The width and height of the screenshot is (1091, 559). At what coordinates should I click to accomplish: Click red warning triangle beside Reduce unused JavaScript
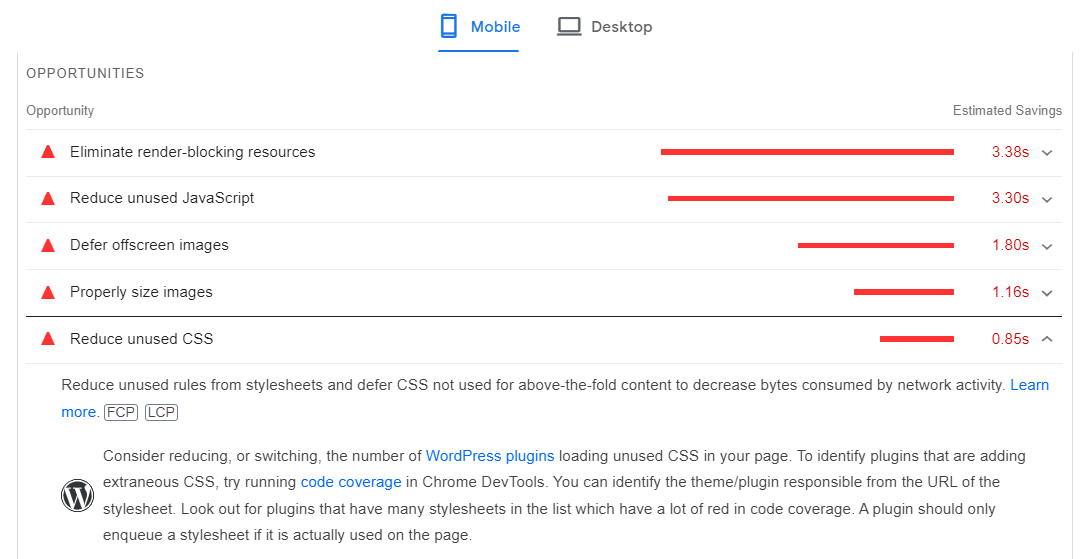click(x=47, y=198)
